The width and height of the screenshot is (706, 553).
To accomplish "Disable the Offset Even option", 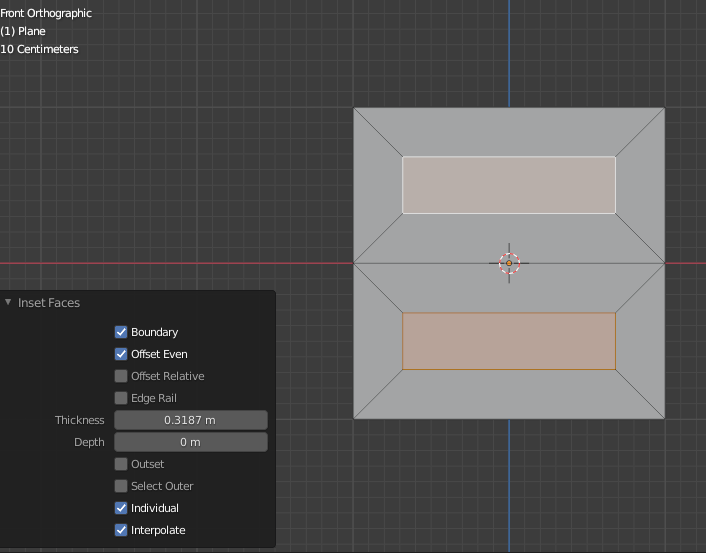I will coord(121,354).
